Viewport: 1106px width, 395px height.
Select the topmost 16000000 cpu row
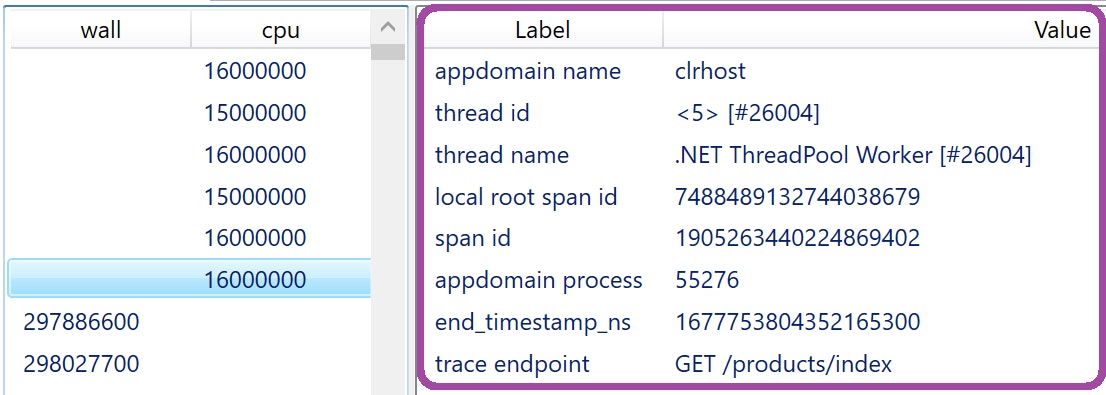coord(189,71)
